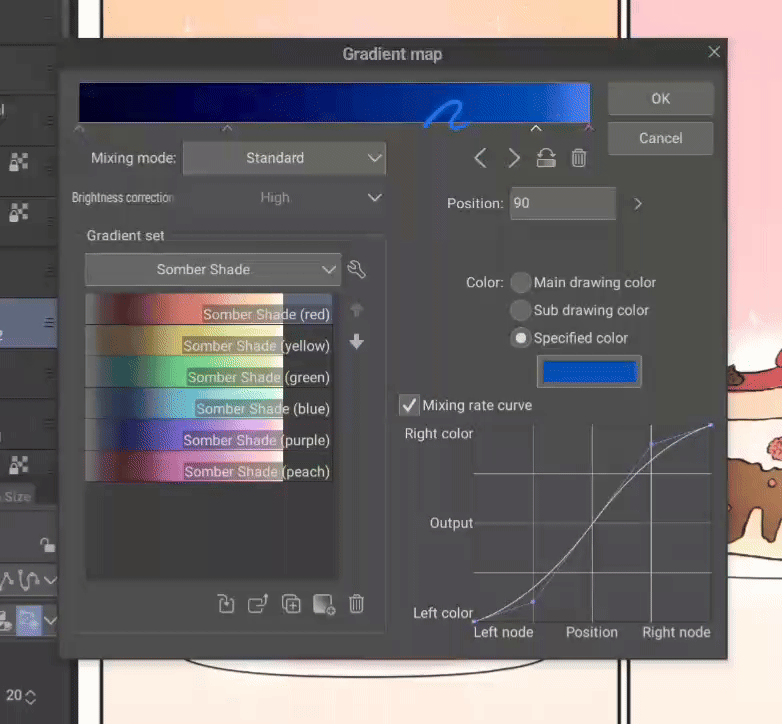Image resolution: width=782 pixels, height=724 pixels.
Task: Open the dropdown beside the curve tool icon
Action: click(50, 580)
